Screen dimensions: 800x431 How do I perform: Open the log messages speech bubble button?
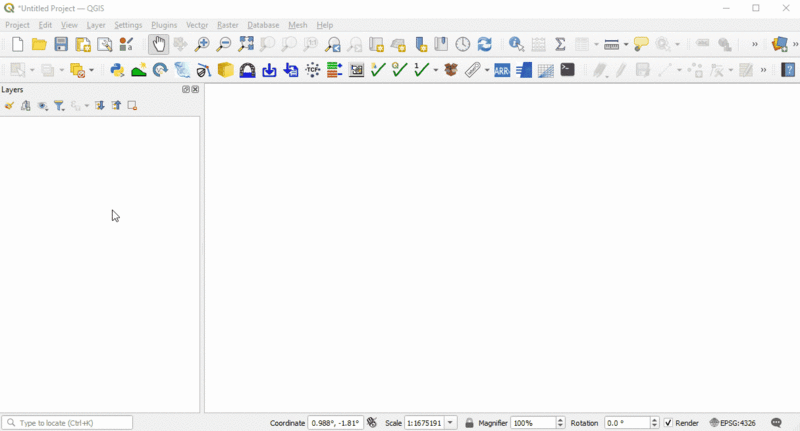[777, 423]
